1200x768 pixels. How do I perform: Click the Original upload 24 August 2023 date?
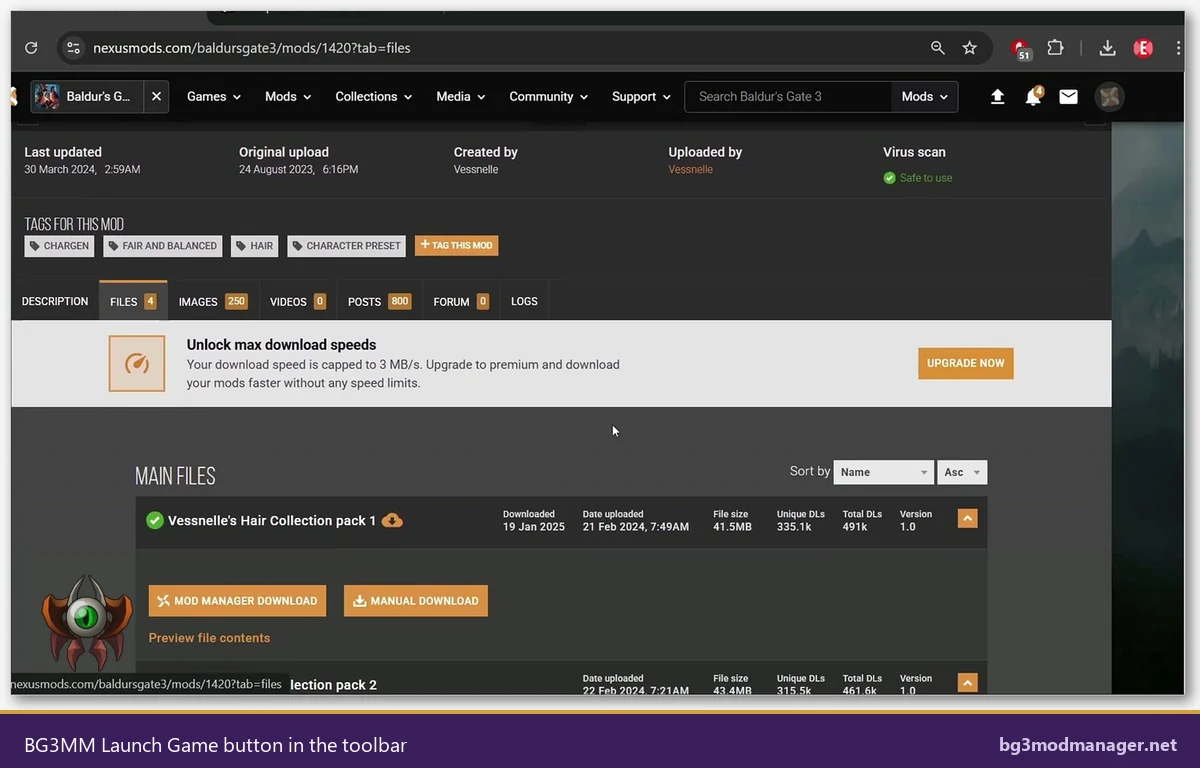(x=298, y=170)
